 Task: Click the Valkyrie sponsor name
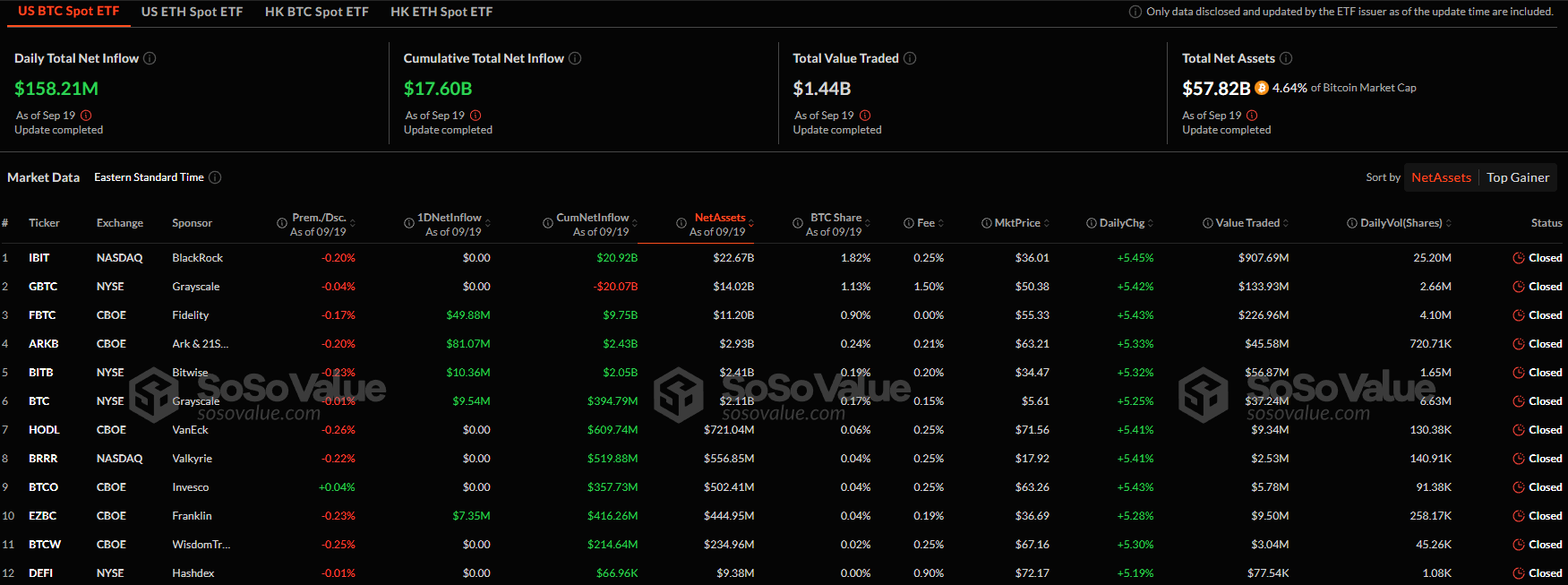[x=193, y=459]
